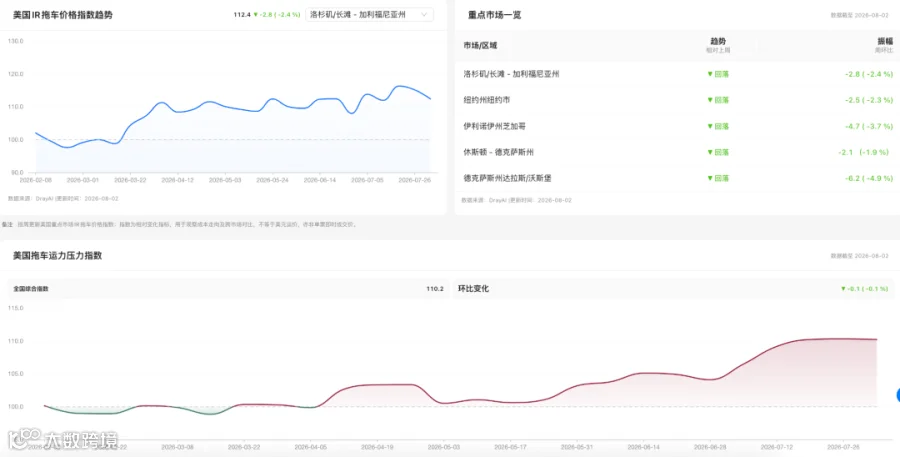Image resolution: width=900 pixels, height=457 pixels.
Task: Click the 回落 trend in 休斯顿 row
Action: [x=718, y=152]
